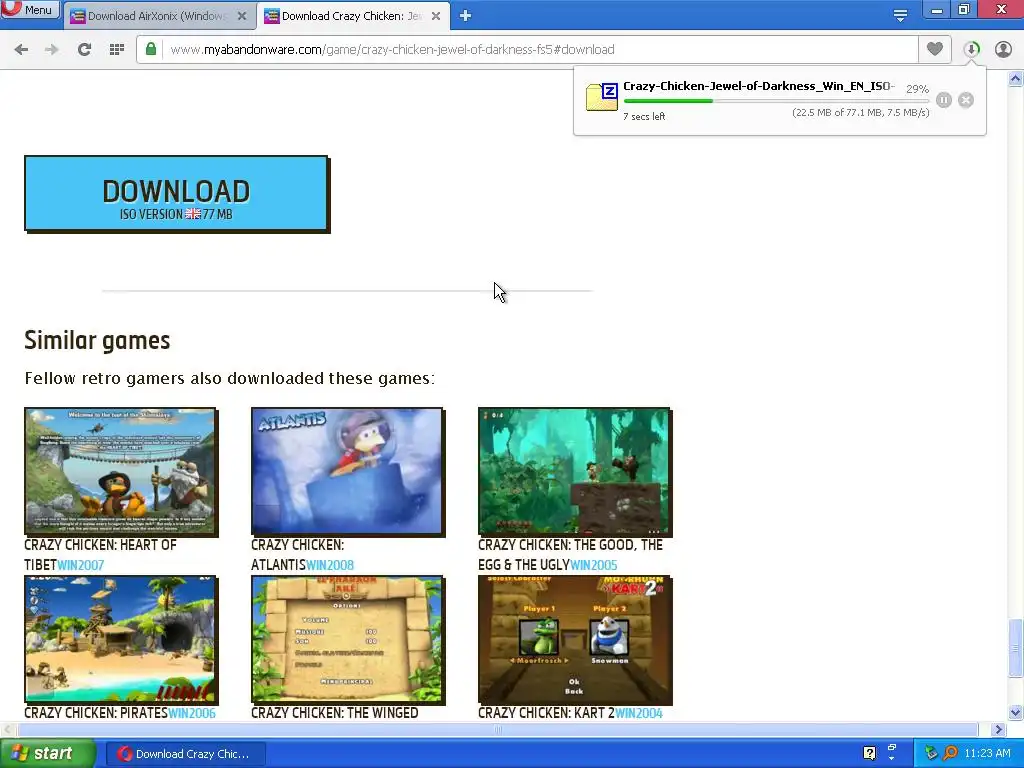Click the network tray icon

click(x=931, y=754)
